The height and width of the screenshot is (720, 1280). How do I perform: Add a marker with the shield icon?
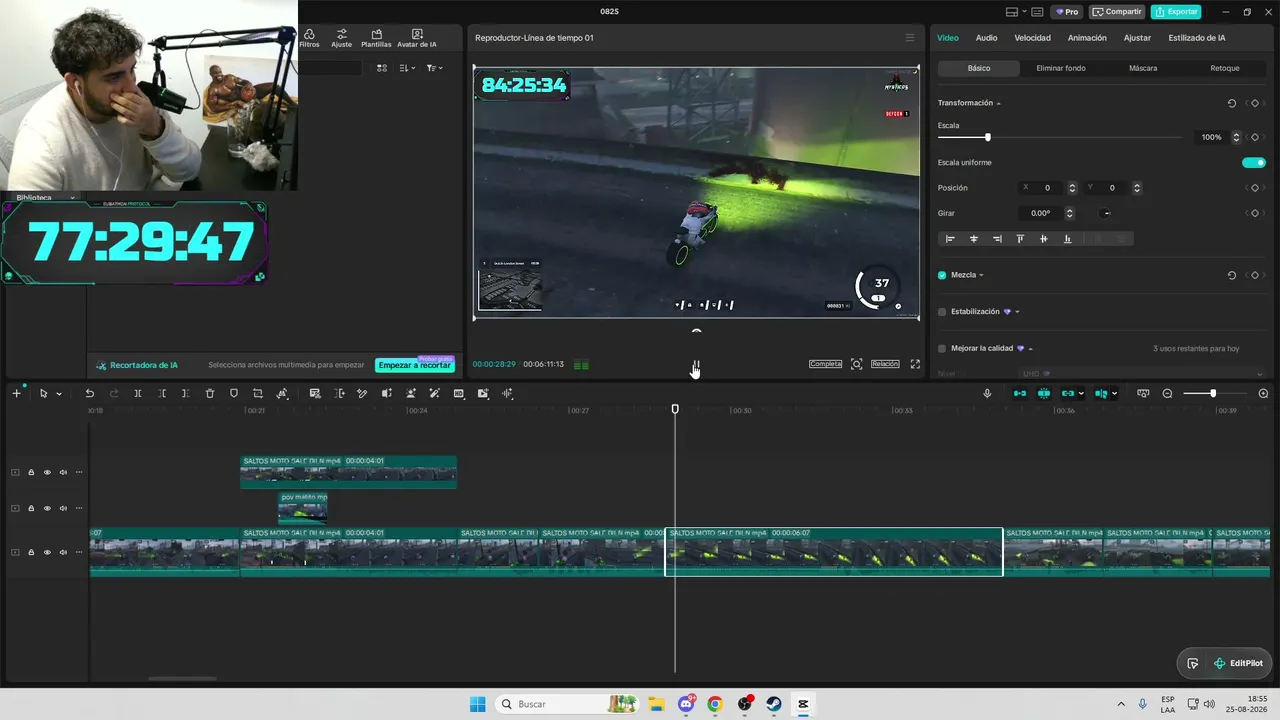[x=234, y=394]
